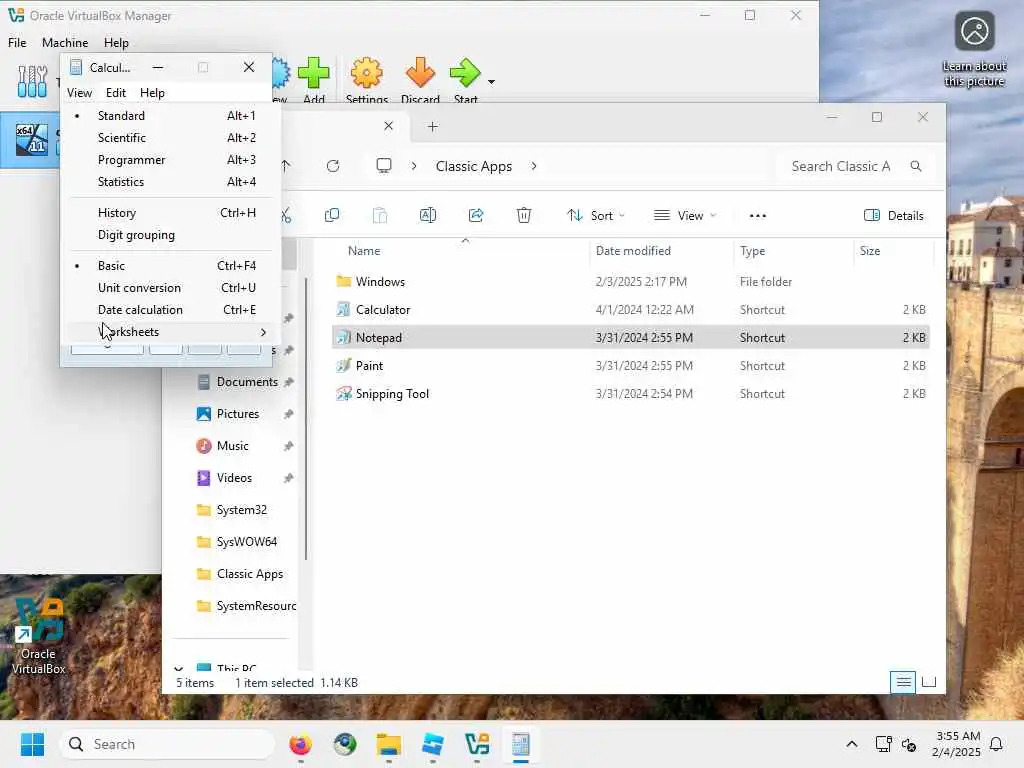The width and height of the screenshot is (1024, 768).
Task: Sort by Type column header
Action: [752, 251]
